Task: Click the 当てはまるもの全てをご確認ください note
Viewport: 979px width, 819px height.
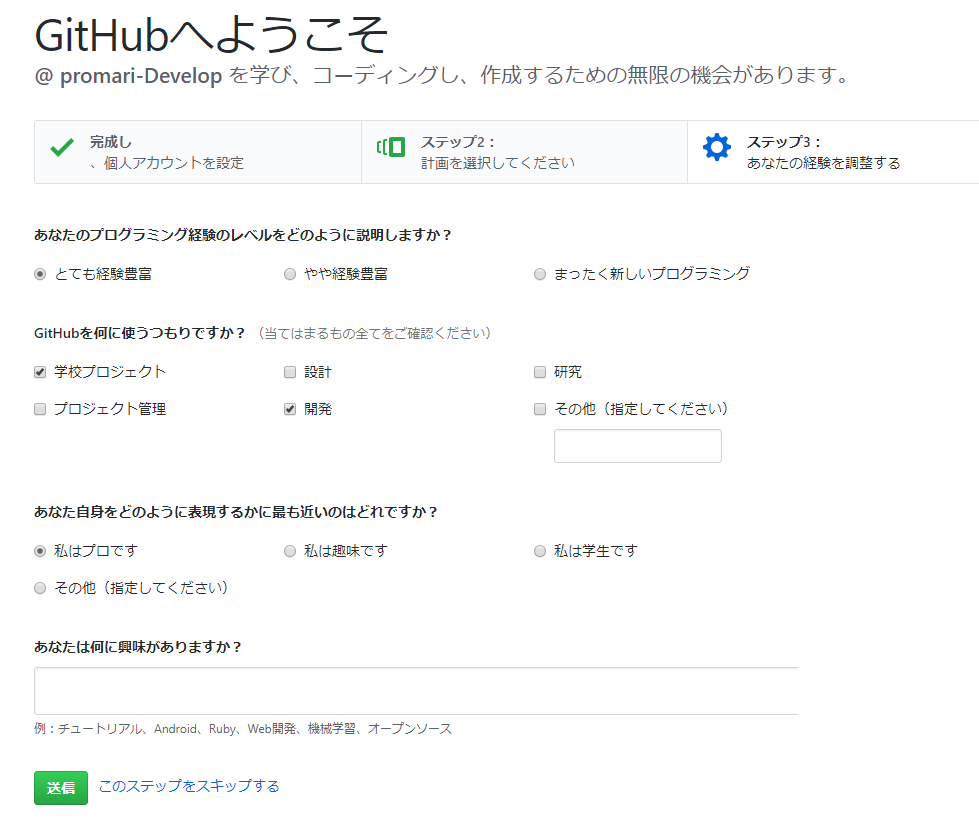Action: click(375, 333)
